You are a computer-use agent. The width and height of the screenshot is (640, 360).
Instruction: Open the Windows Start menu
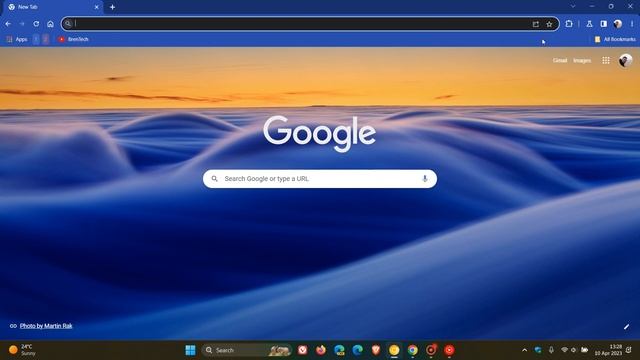[190, 350]
